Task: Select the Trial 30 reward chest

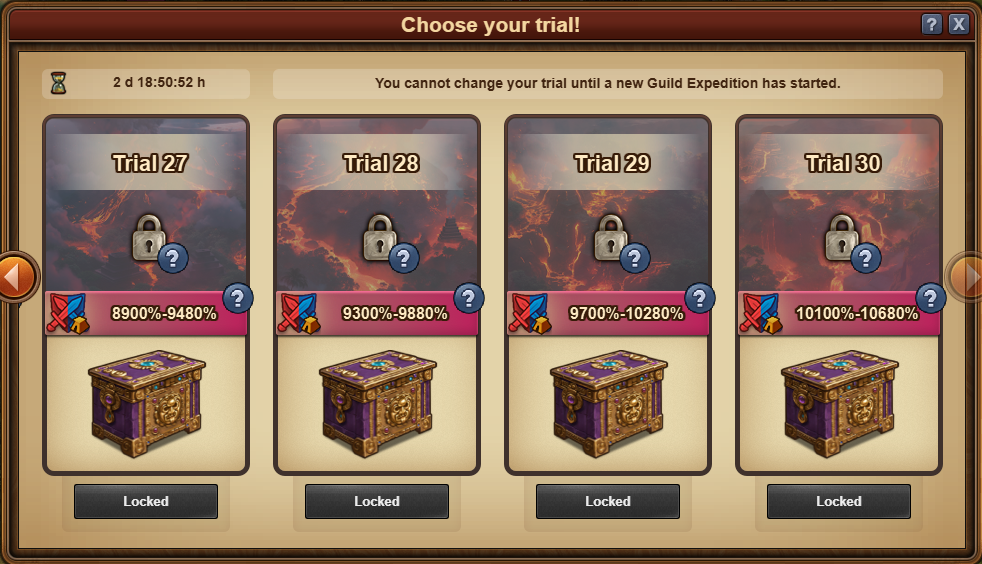Action: [839, 402]
